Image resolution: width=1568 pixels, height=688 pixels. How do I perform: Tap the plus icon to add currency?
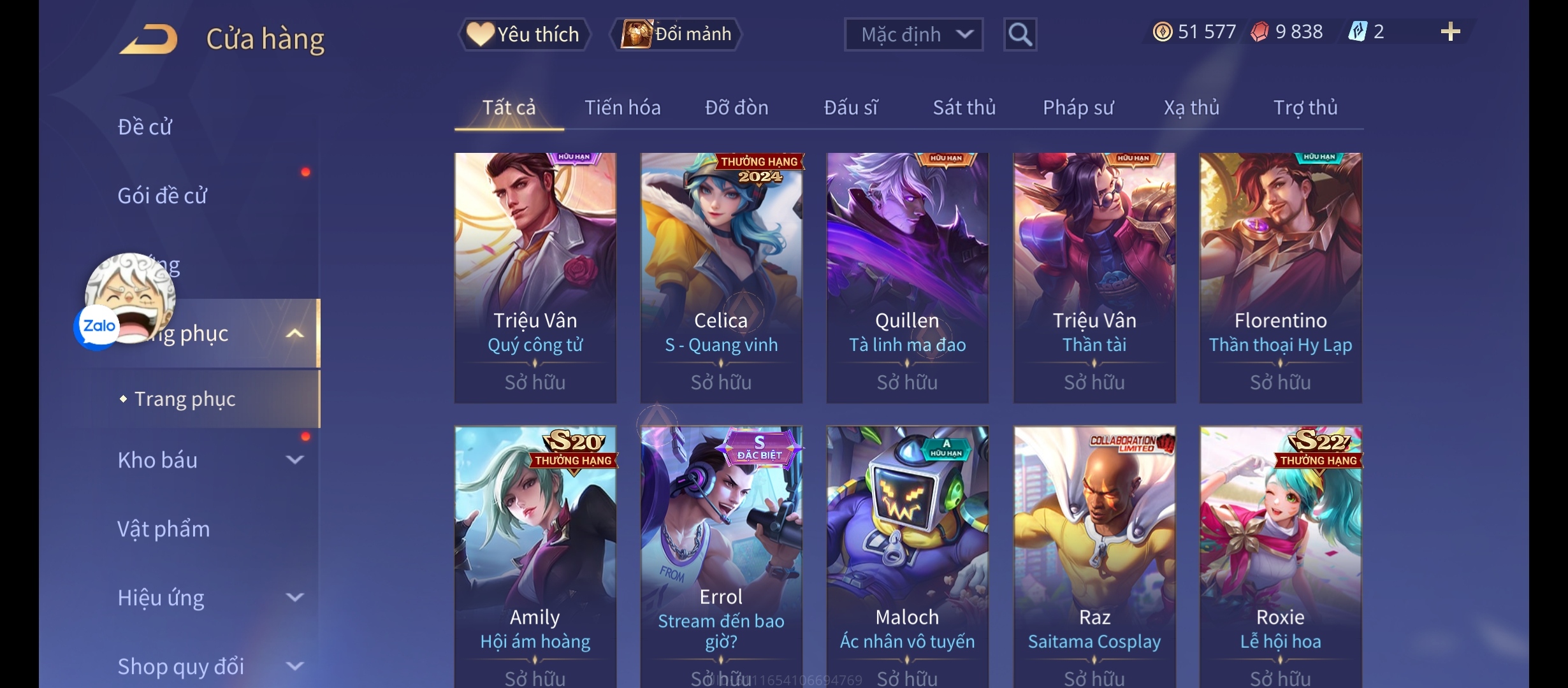click(x=1450, y=32)
